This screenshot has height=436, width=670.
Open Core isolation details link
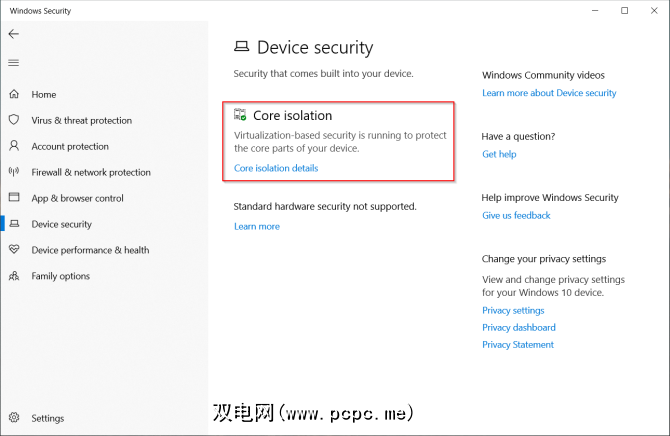coord(276,168)
